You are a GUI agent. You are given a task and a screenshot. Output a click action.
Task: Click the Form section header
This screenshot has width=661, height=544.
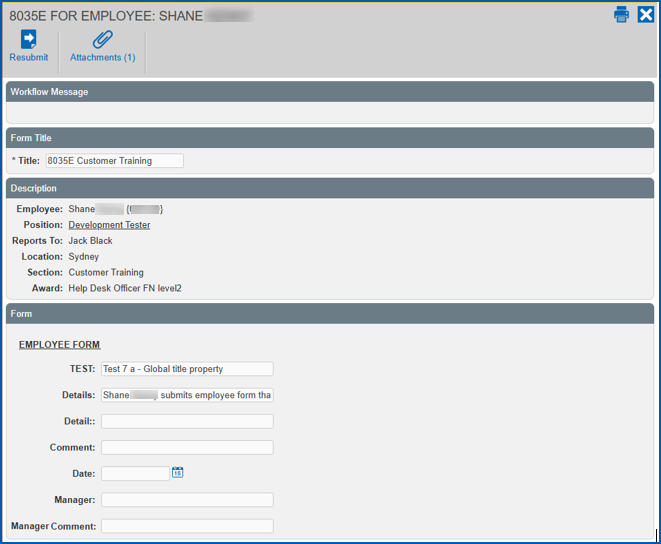pyautogui.click(x=330, y=314)
